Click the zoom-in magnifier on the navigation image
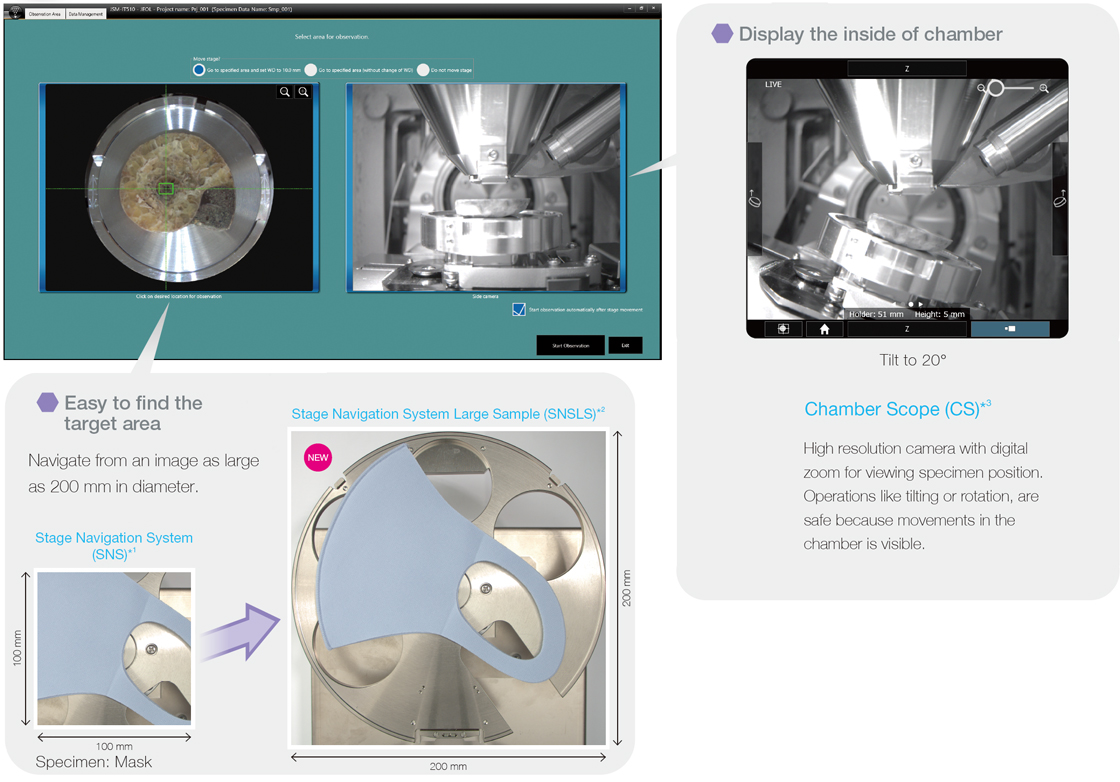The image size is (1120, 782). 304,92
